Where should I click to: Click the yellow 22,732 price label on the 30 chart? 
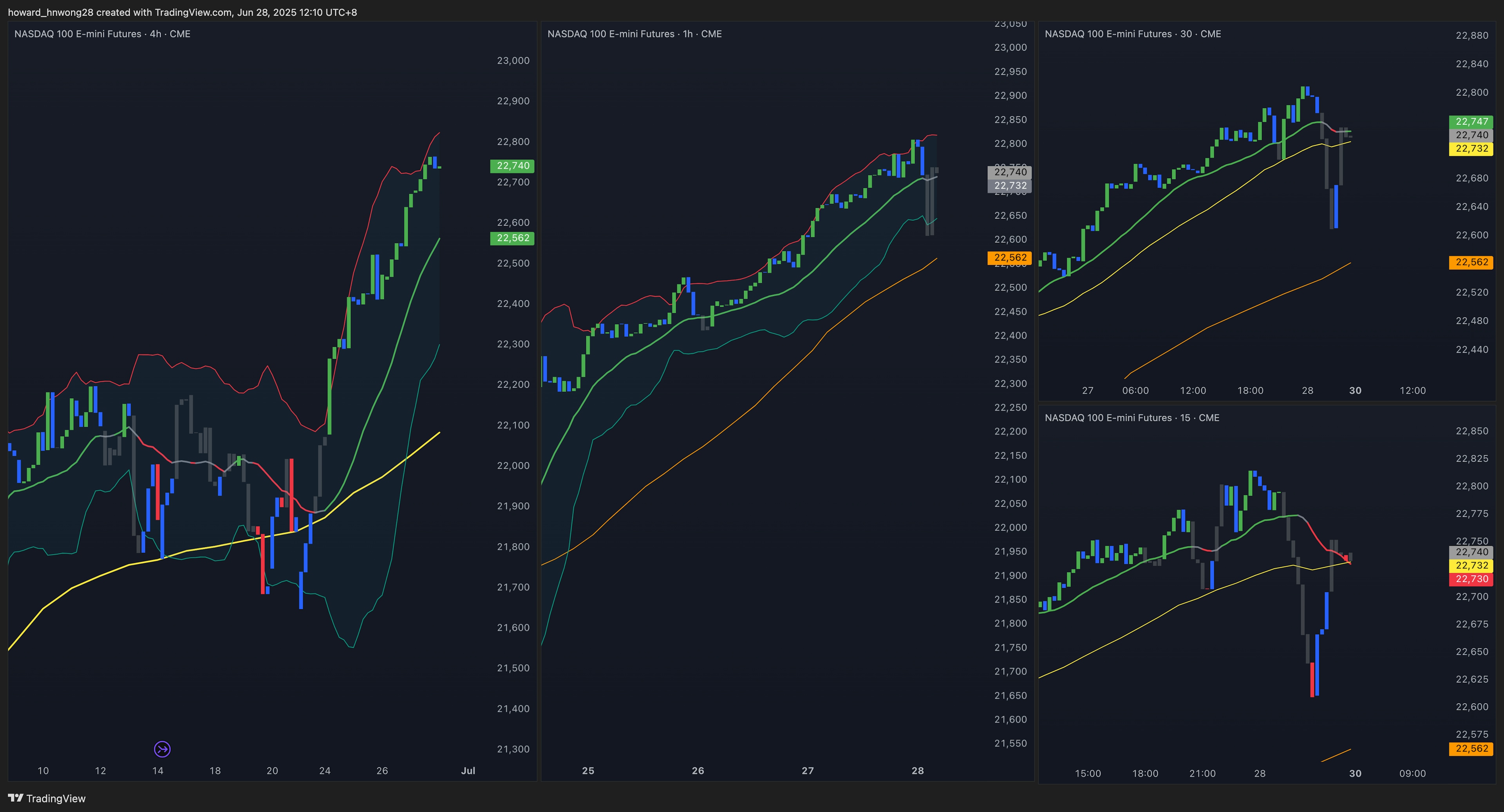[1471, 149]
